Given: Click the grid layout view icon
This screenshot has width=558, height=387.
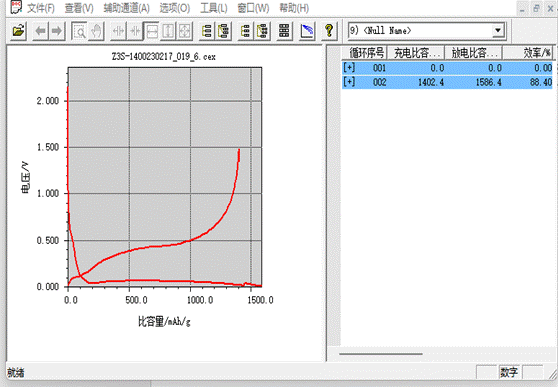Looking at the screenshot, I should coord(284,31).
